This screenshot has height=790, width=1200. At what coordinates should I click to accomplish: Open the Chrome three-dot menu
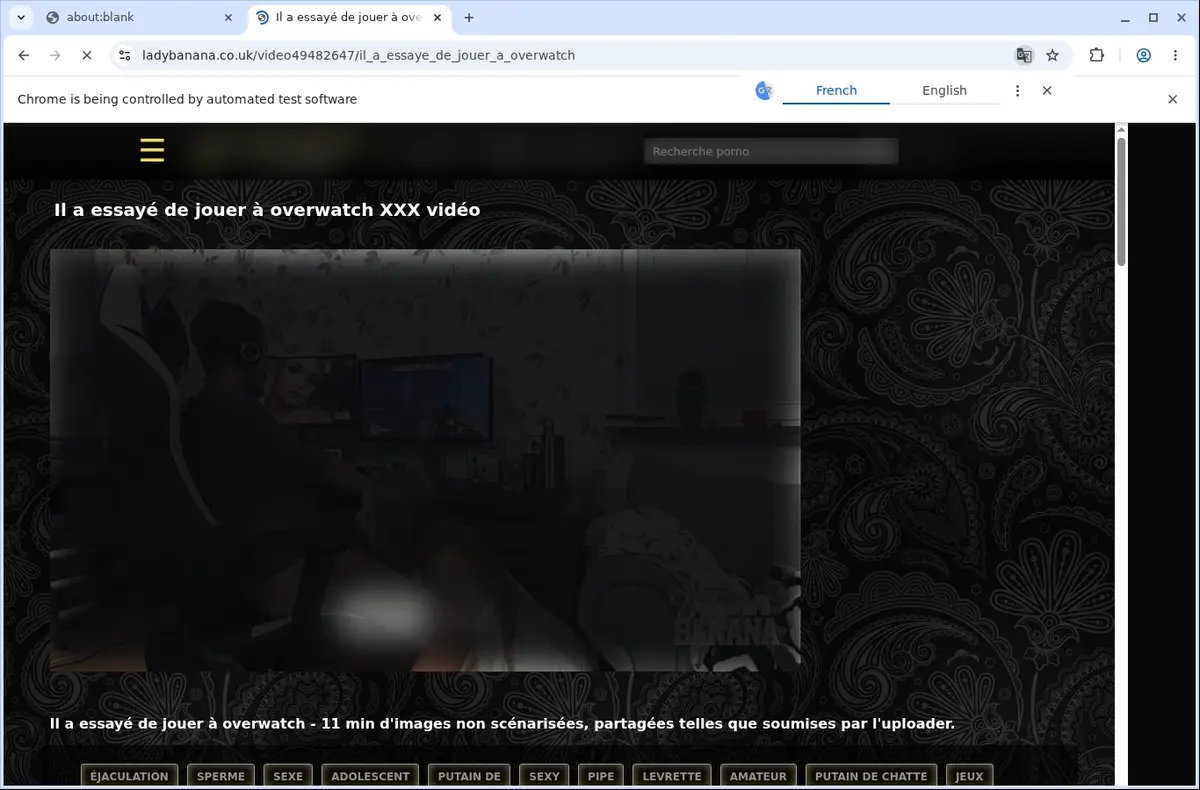pos(1174,55)
